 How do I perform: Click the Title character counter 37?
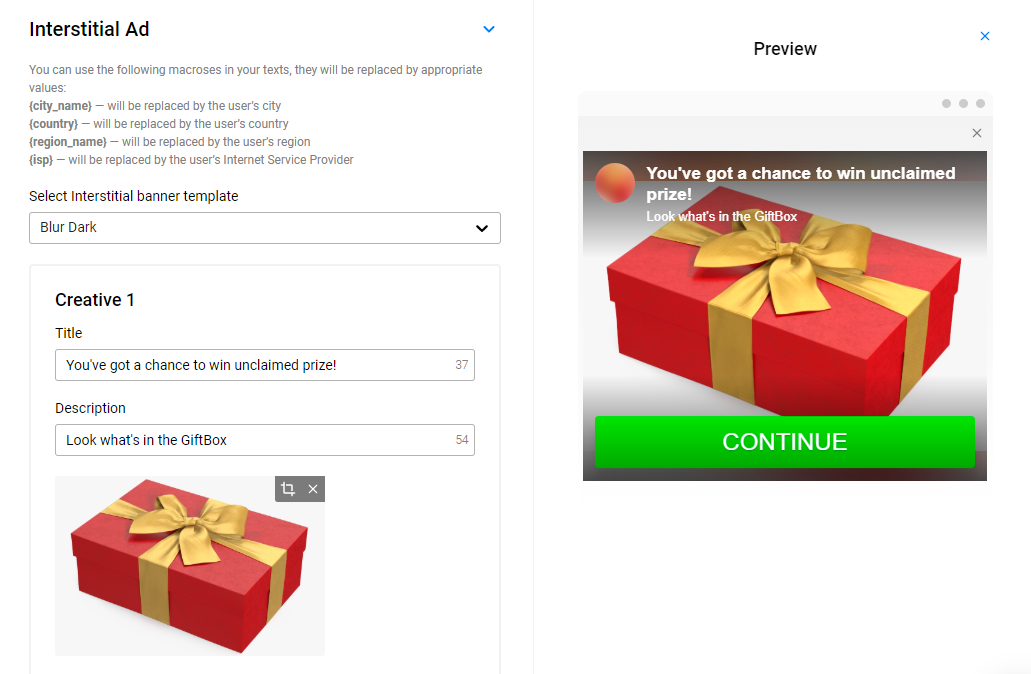462,365
